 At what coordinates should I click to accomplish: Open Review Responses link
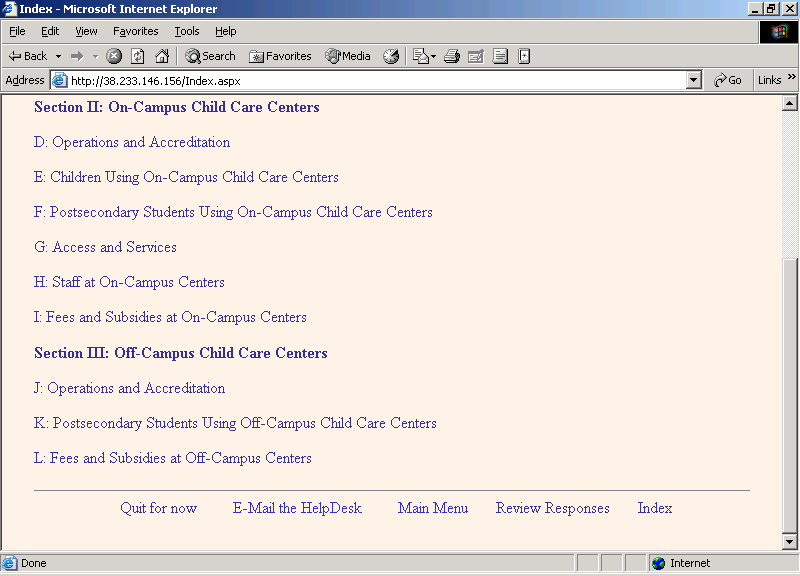(553, 508)
